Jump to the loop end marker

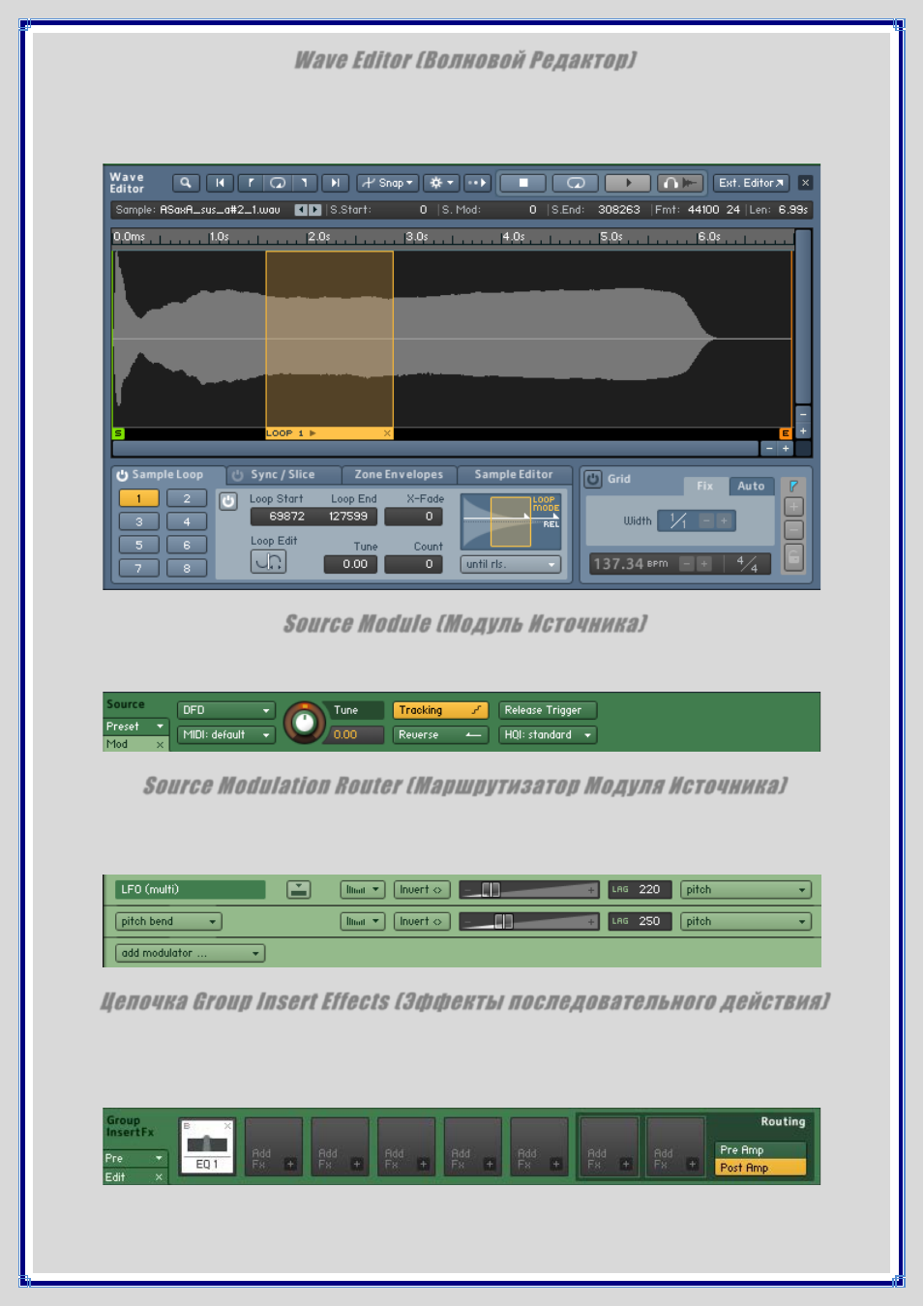[305, 183]
